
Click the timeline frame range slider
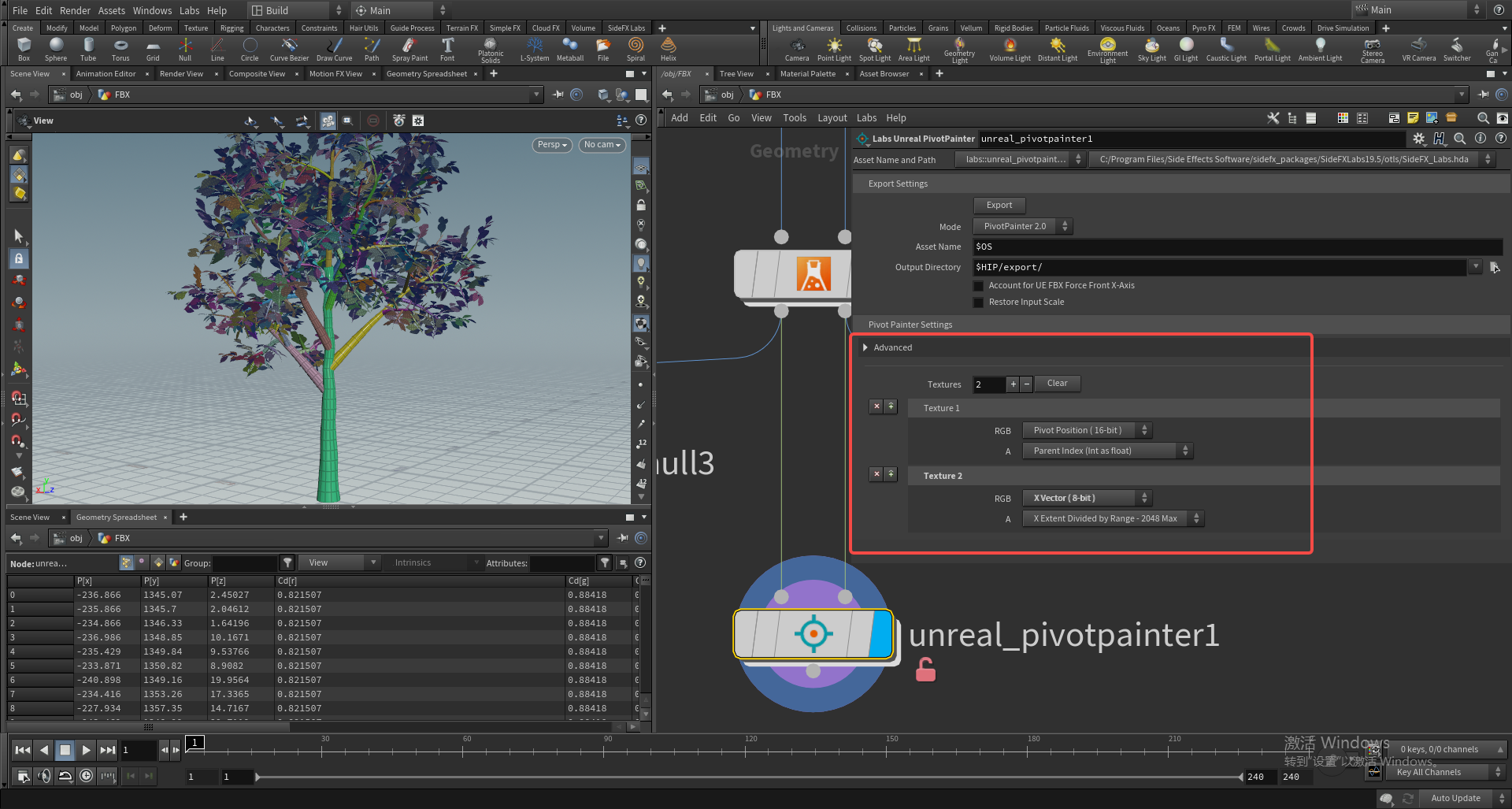tap(748, 777)
